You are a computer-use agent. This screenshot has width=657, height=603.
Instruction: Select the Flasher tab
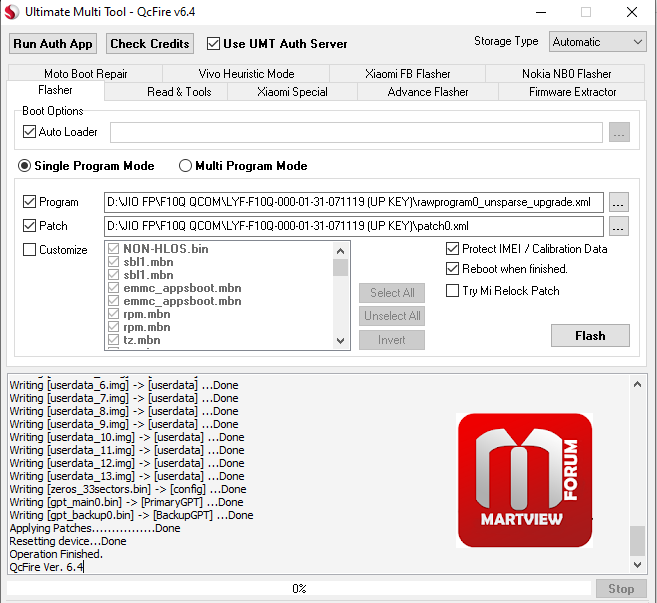(x=55, y=90)
